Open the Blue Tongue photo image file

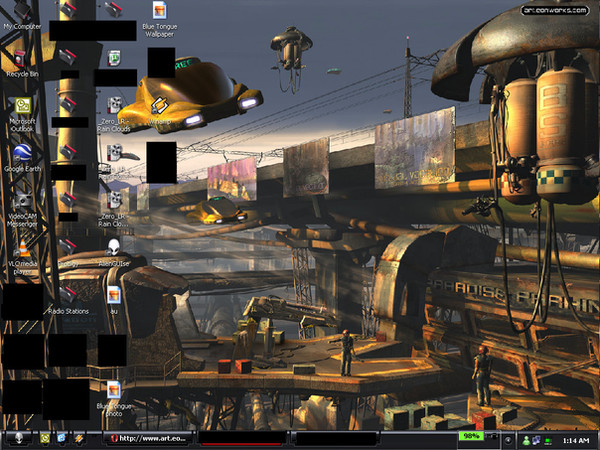pos(114,398)
